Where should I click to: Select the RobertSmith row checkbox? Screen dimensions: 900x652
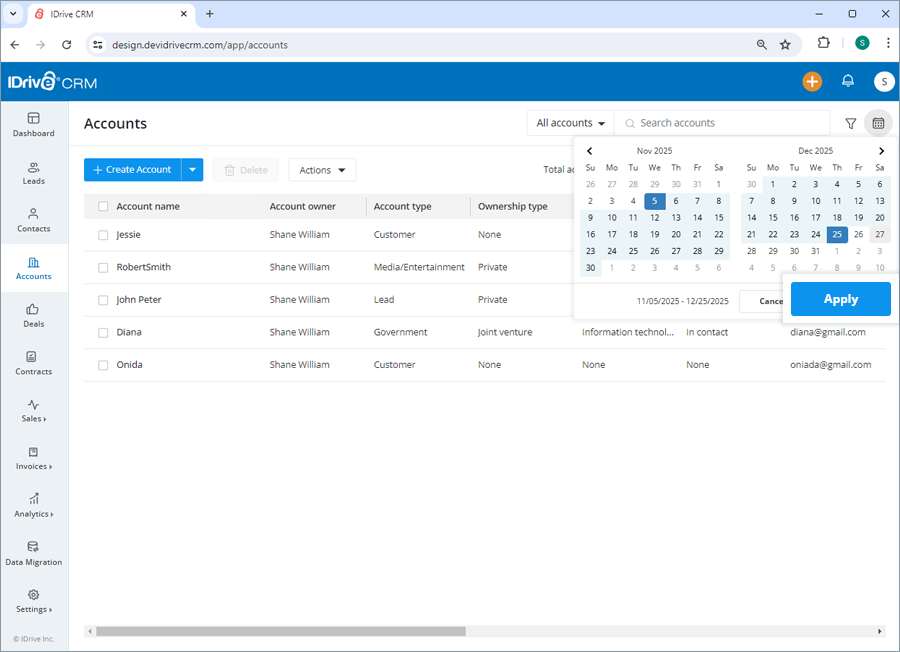(x=103, y=267)
